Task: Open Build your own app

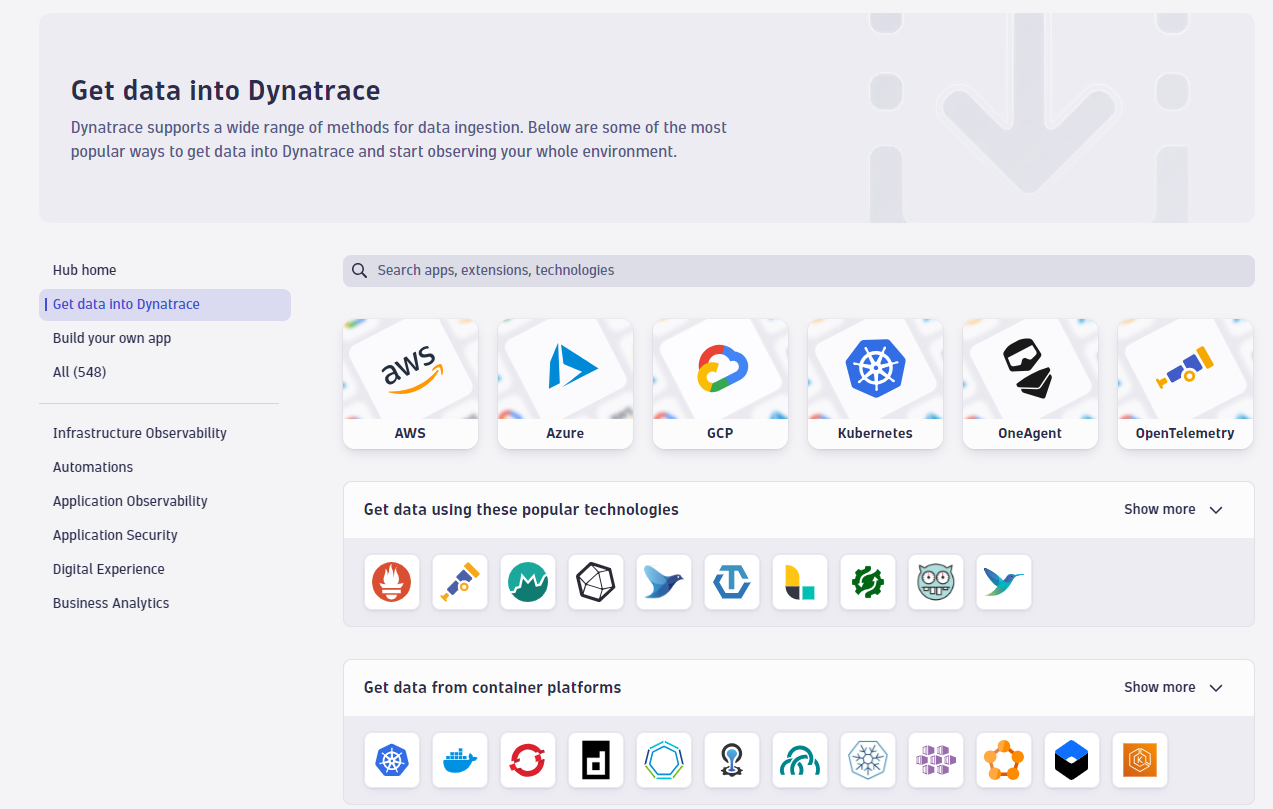Action: click(112, 338)
